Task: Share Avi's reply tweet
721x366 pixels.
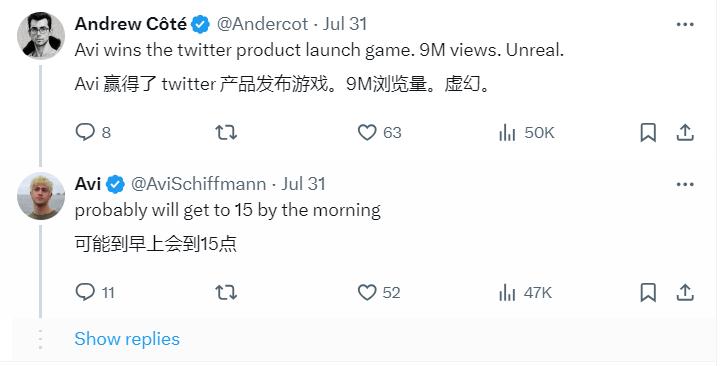Action: [685, 292]
